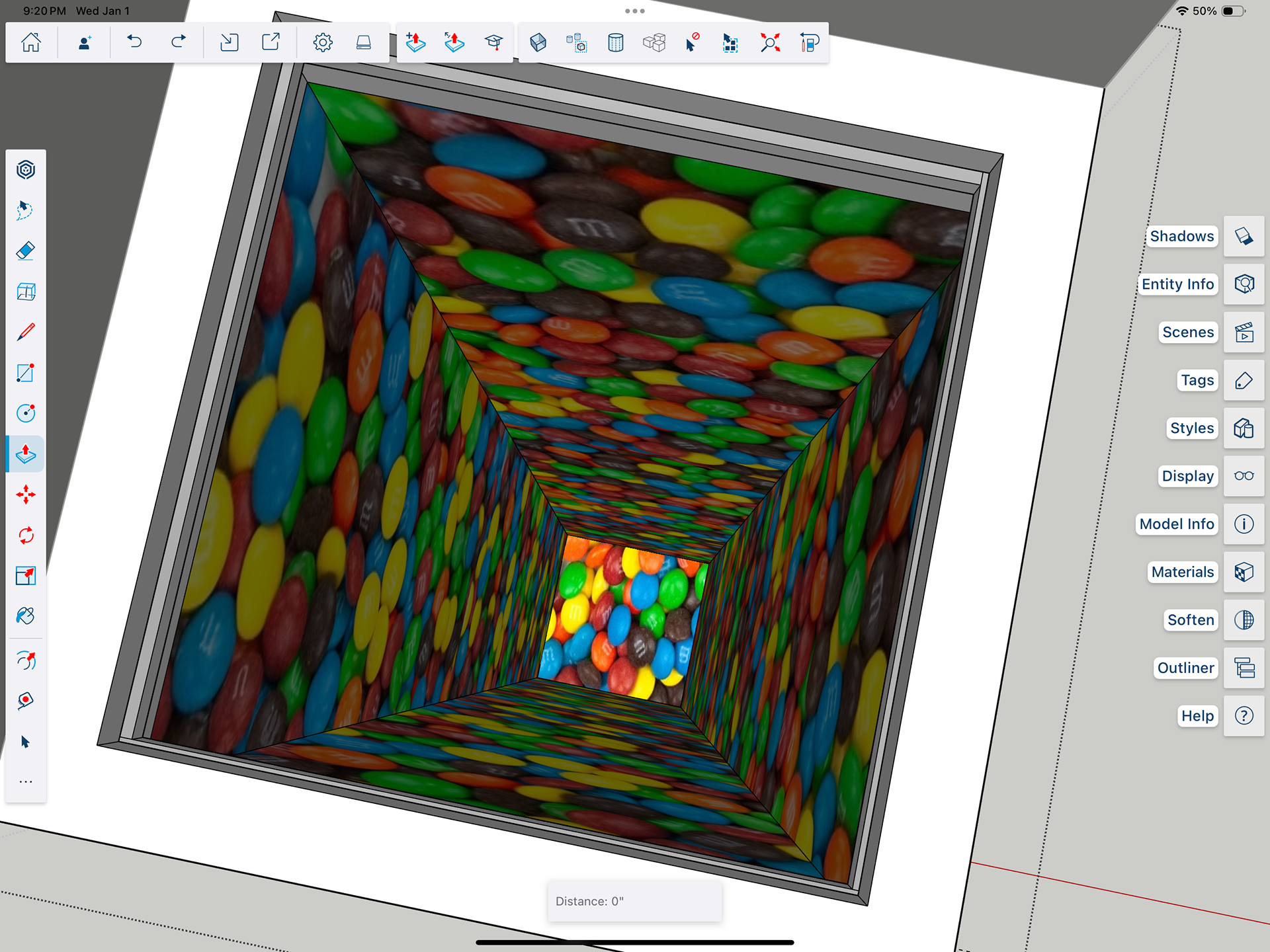Open app Settings gear
Screen dimensions: 1270x952
pyautogui.click(x=323, y=43)
